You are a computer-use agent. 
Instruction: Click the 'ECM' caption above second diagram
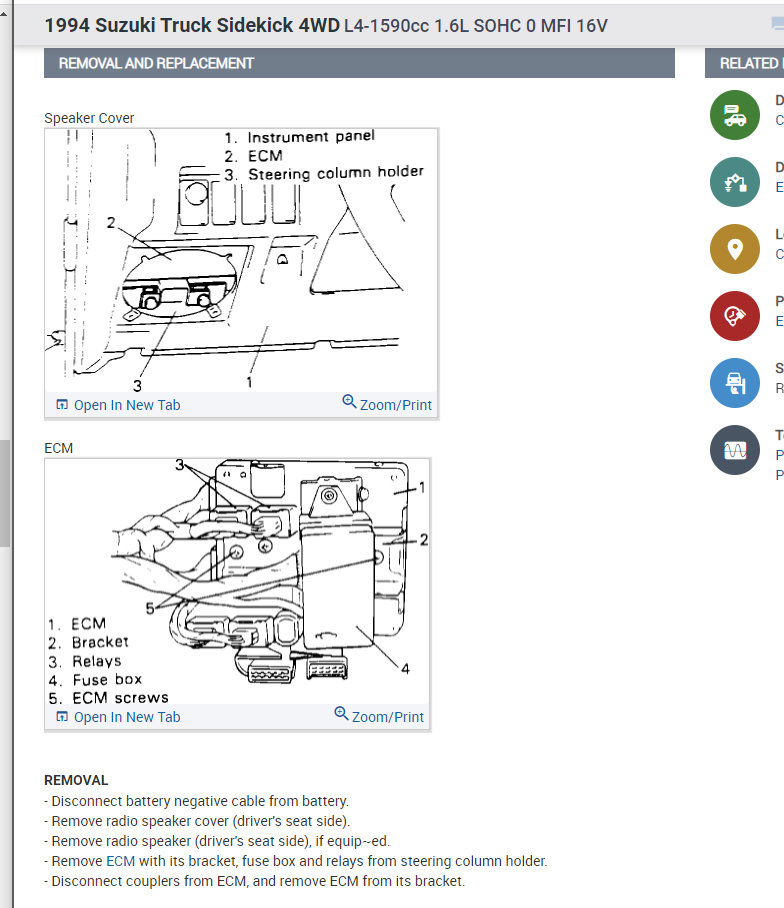tap(58, 448)
